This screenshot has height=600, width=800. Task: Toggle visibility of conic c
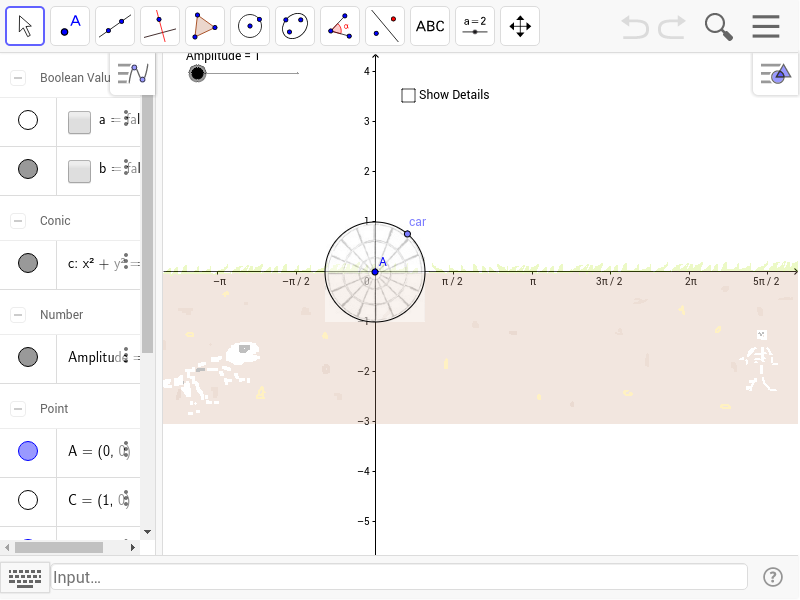pos(28,264)
